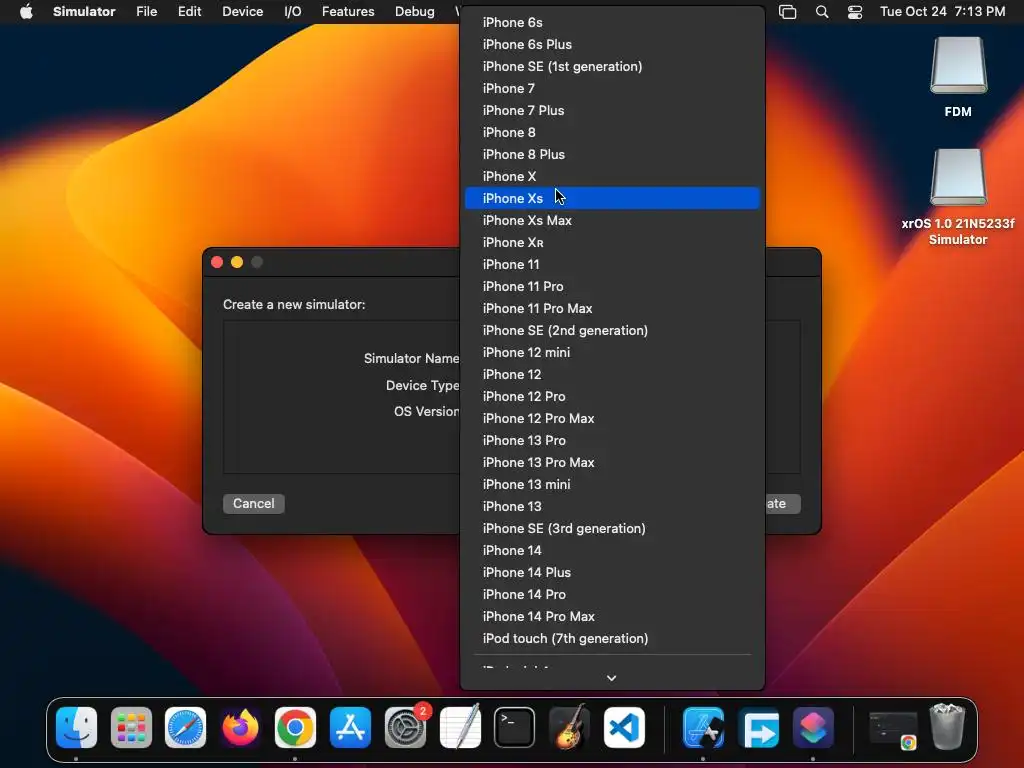Launch Safari from the Dock
1024x768 pixels.
(x=185, y=727)
